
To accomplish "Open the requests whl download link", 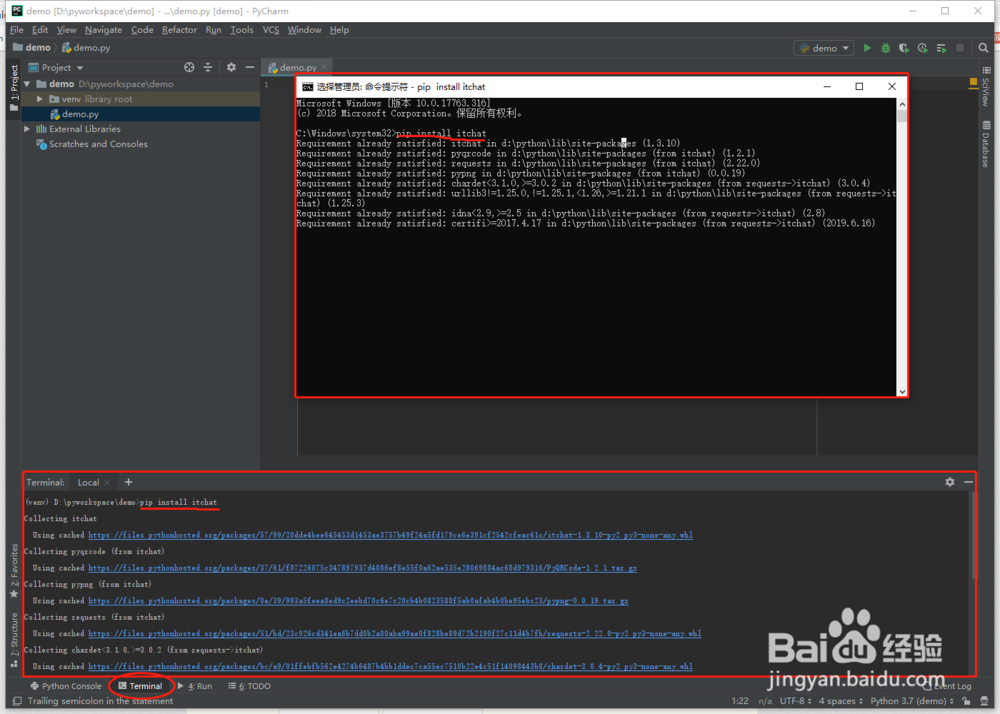I will point(395,634).
